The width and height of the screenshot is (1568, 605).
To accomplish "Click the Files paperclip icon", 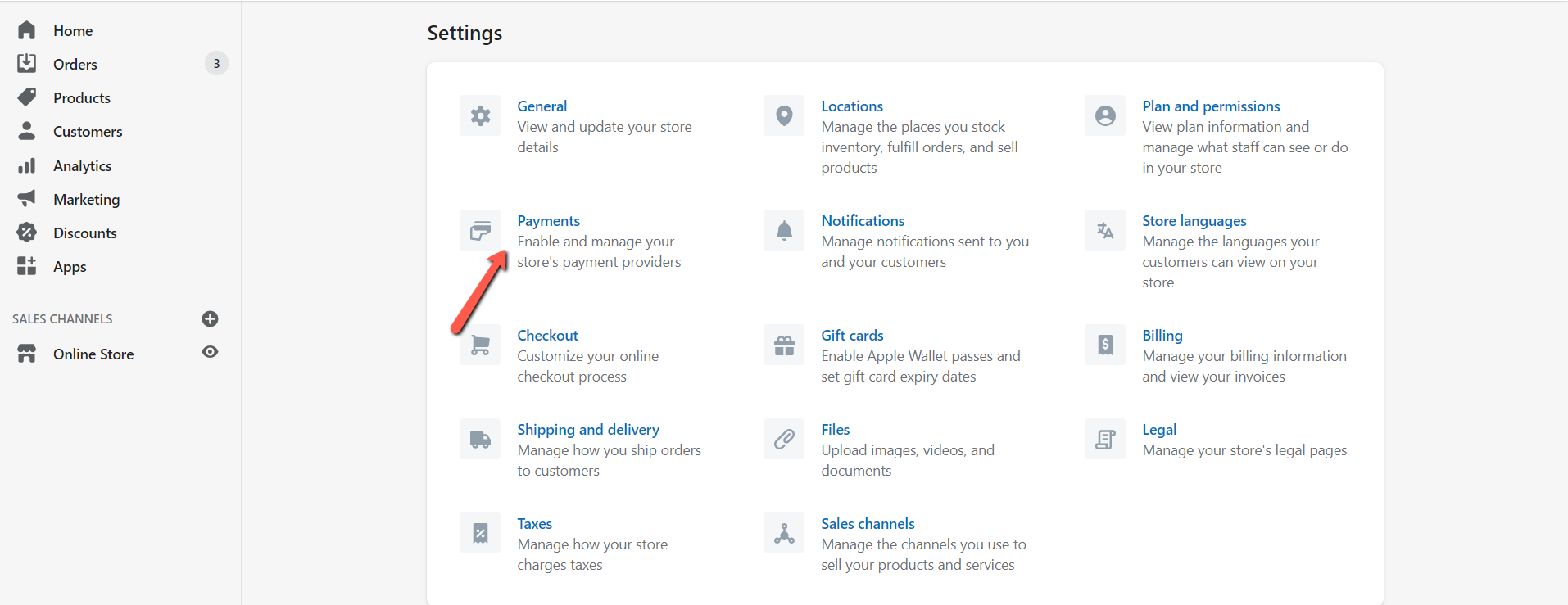I will (784, 440).
